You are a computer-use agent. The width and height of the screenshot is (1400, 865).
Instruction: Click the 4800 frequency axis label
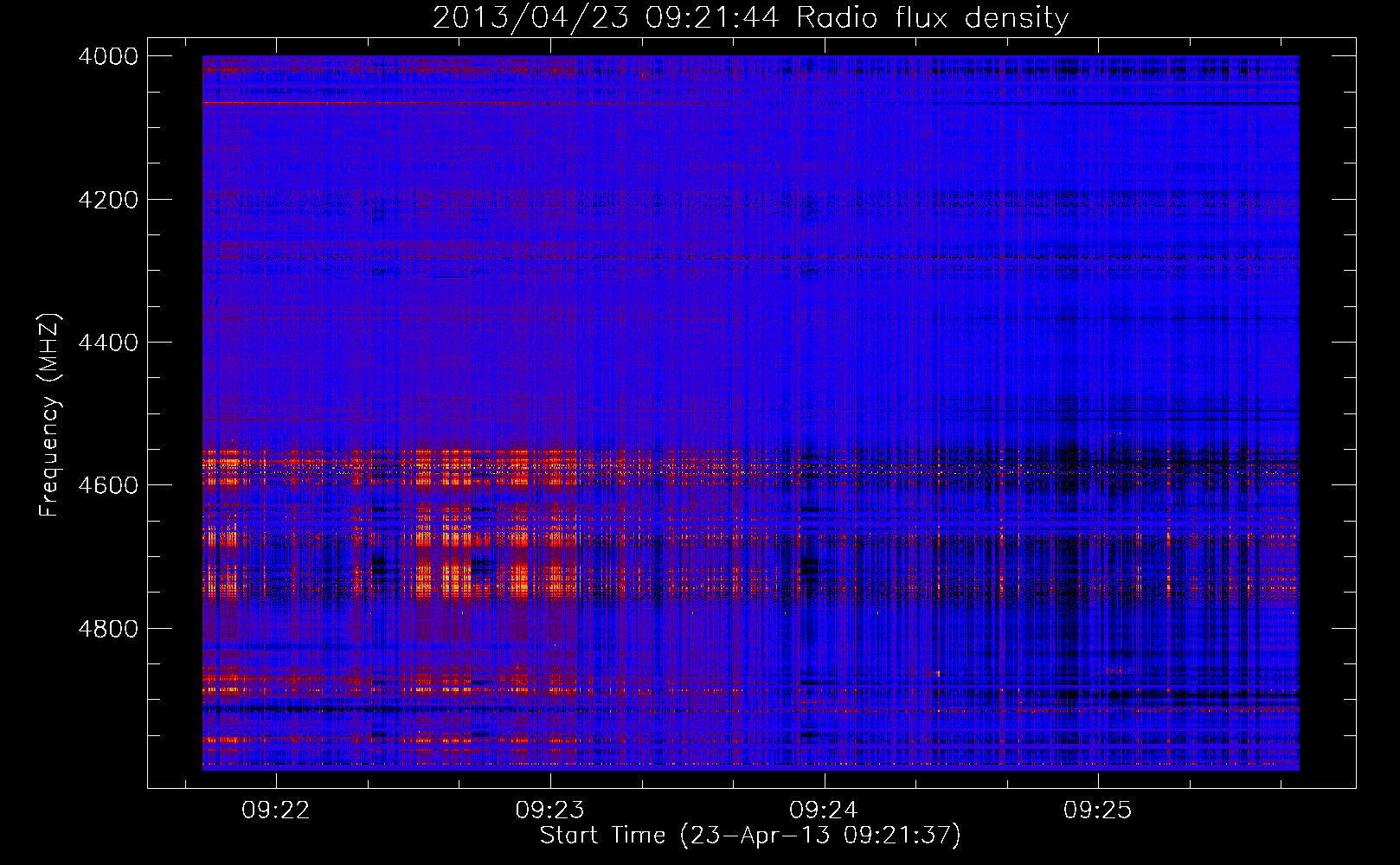point(108,629)
